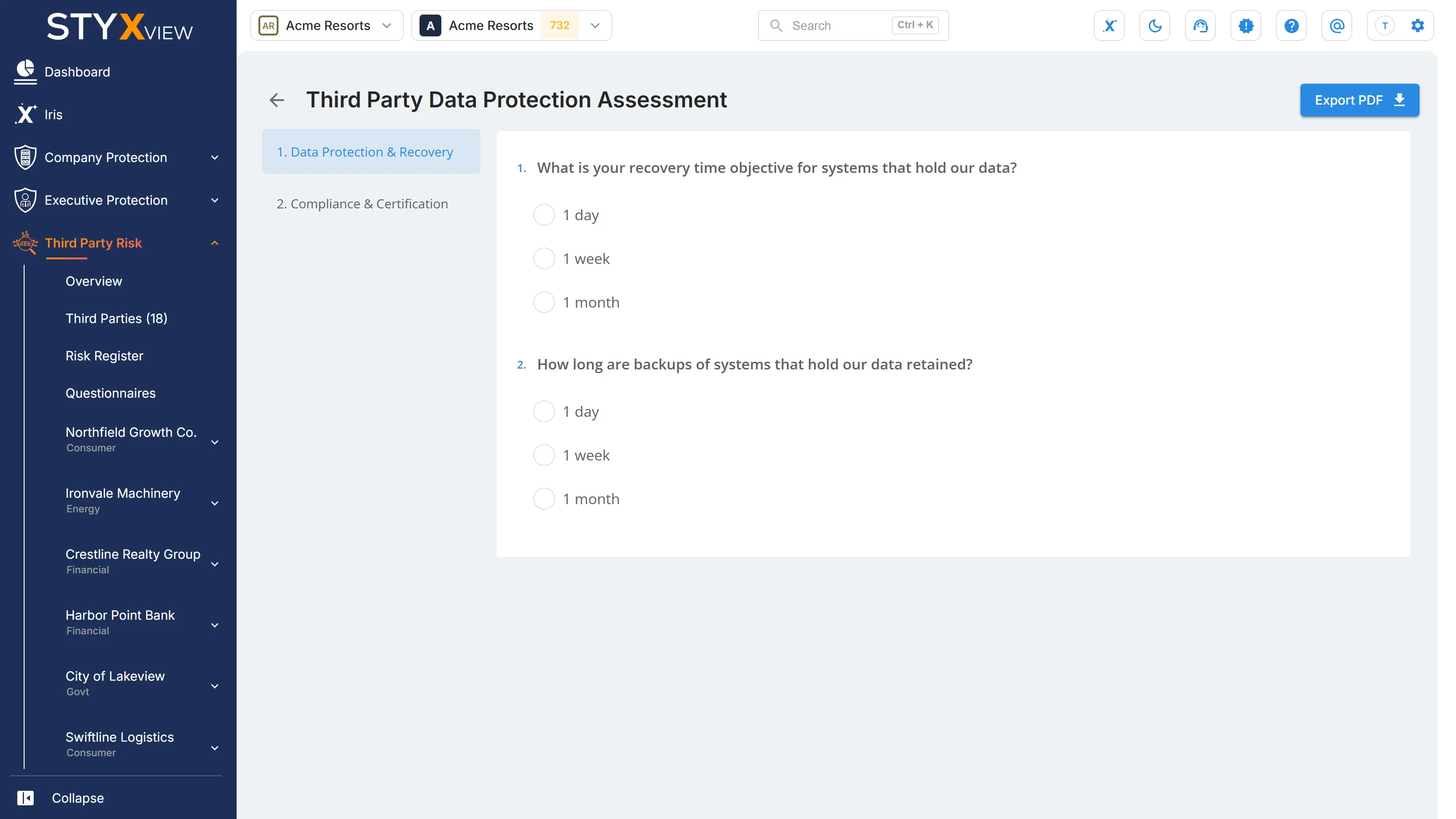Click the Executive Protection shield icon
This screenshot has width=1456, height=819.
(x=25, y=200)
